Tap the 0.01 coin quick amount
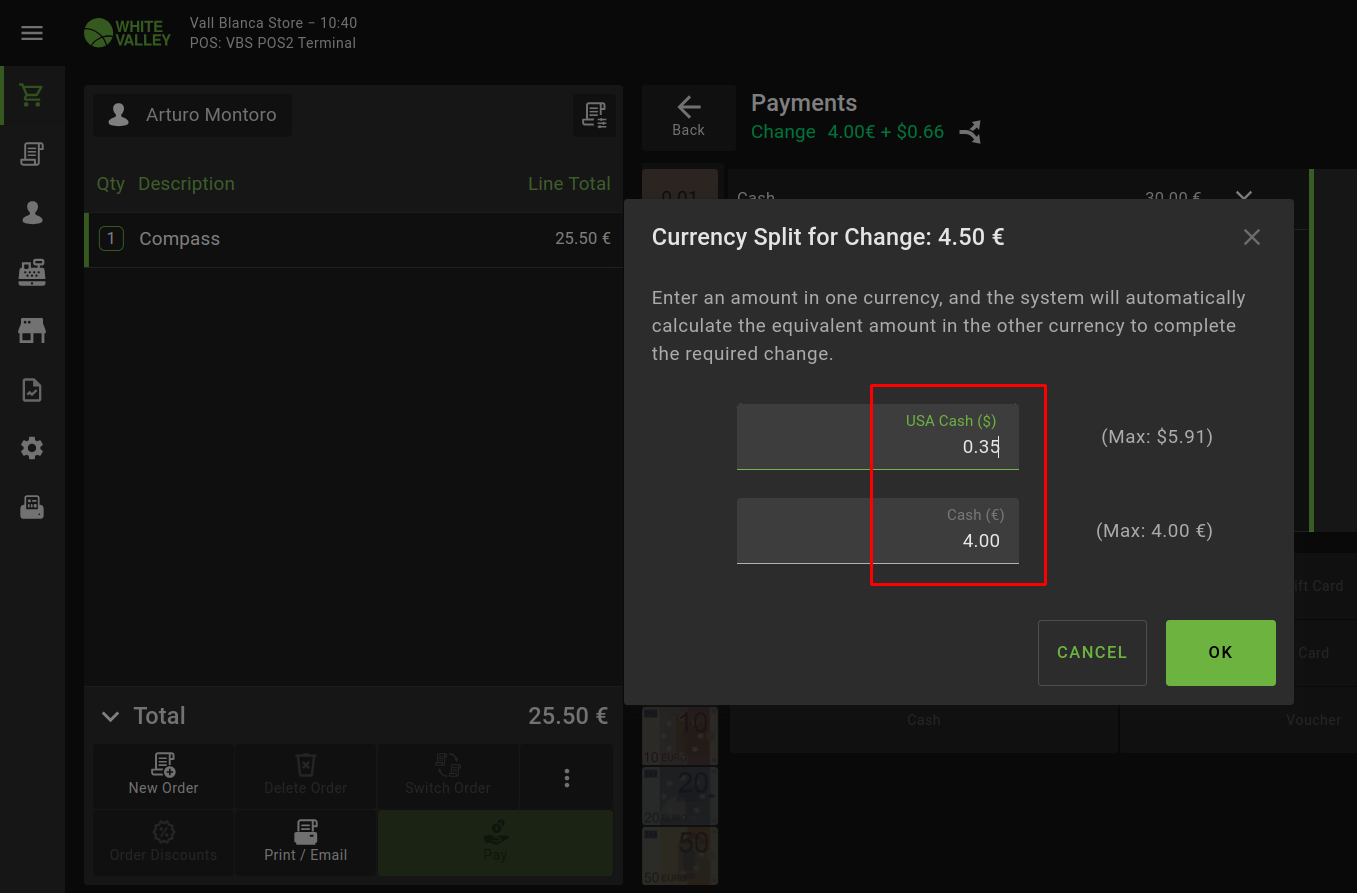Image resolution: width=1357 pixels, height=893 pixels. [x=680, y=186]
